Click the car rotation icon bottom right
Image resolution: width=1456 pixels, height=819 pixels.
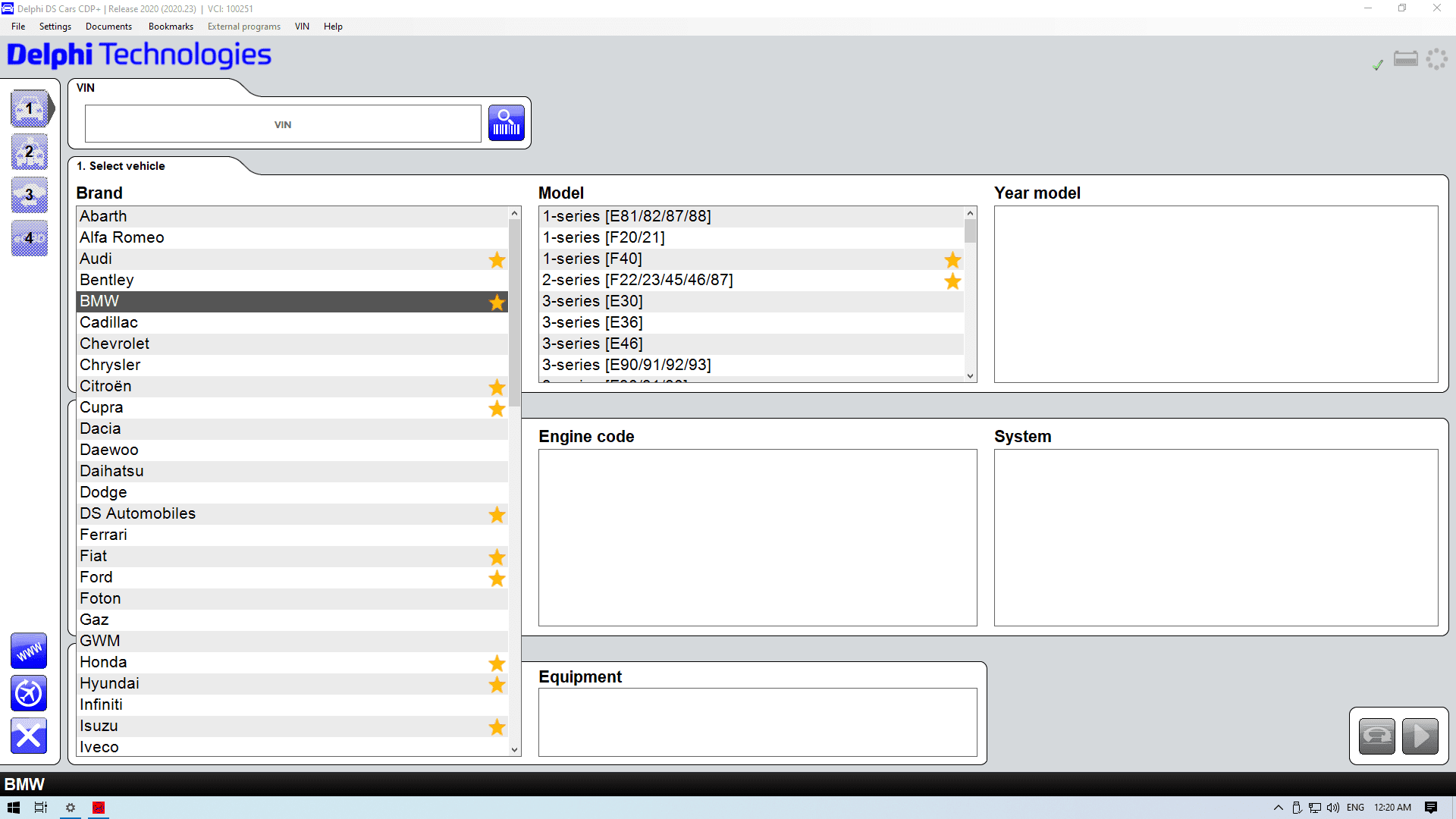click(x=1376, y=736)
